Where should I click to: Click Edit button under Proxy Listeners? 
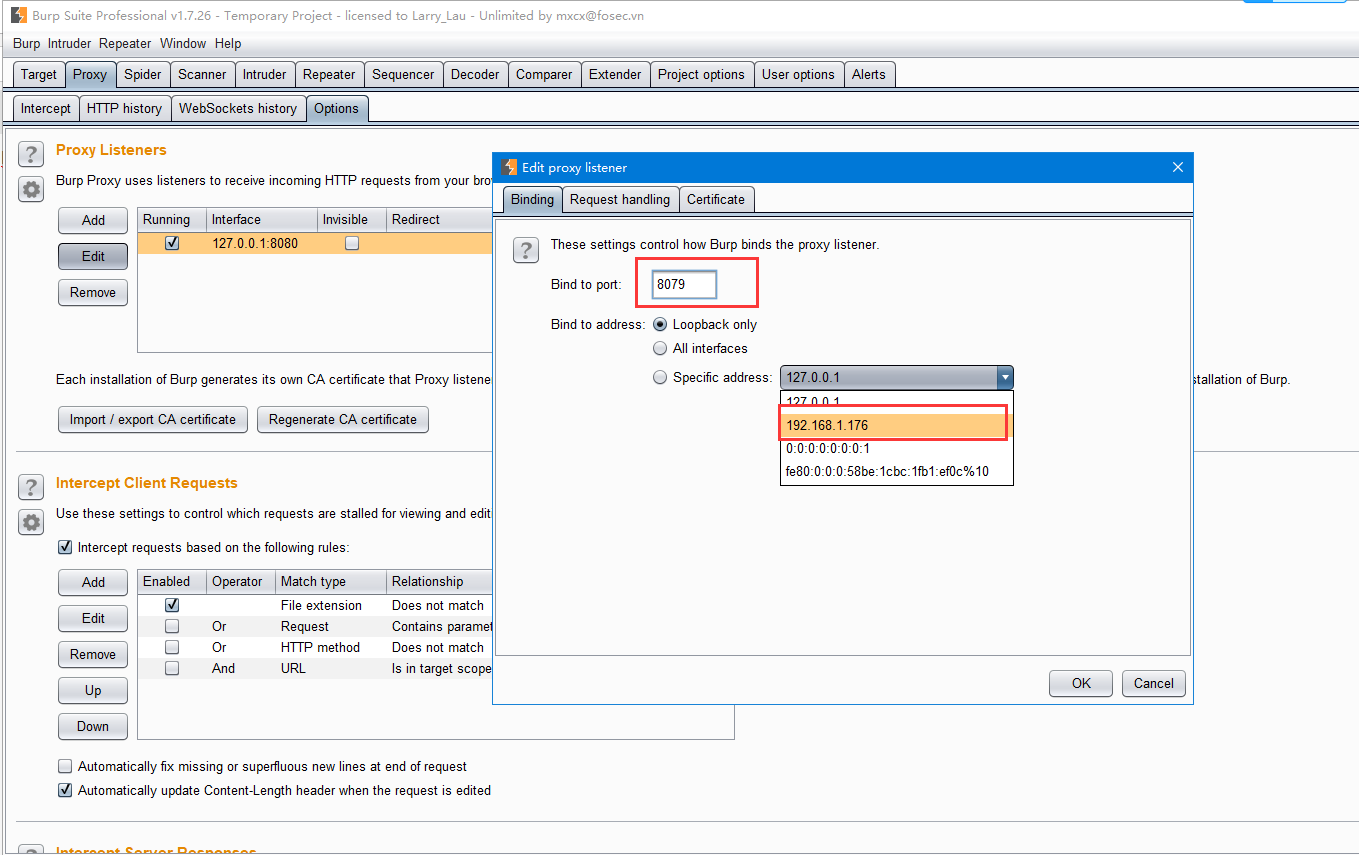[93, 256]
